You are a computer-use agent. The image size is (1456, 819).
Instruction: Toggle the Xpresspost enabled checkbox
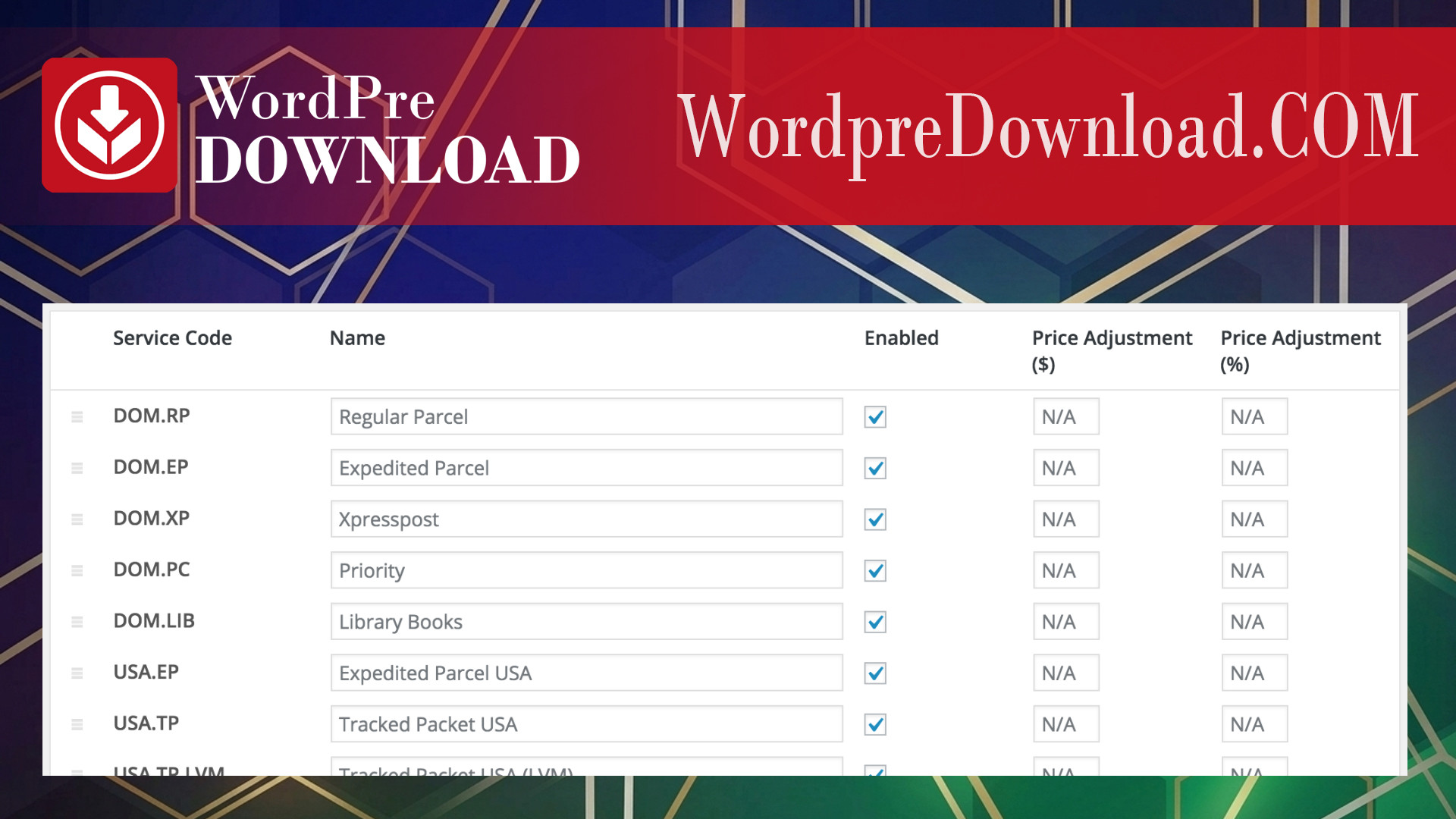875,519
